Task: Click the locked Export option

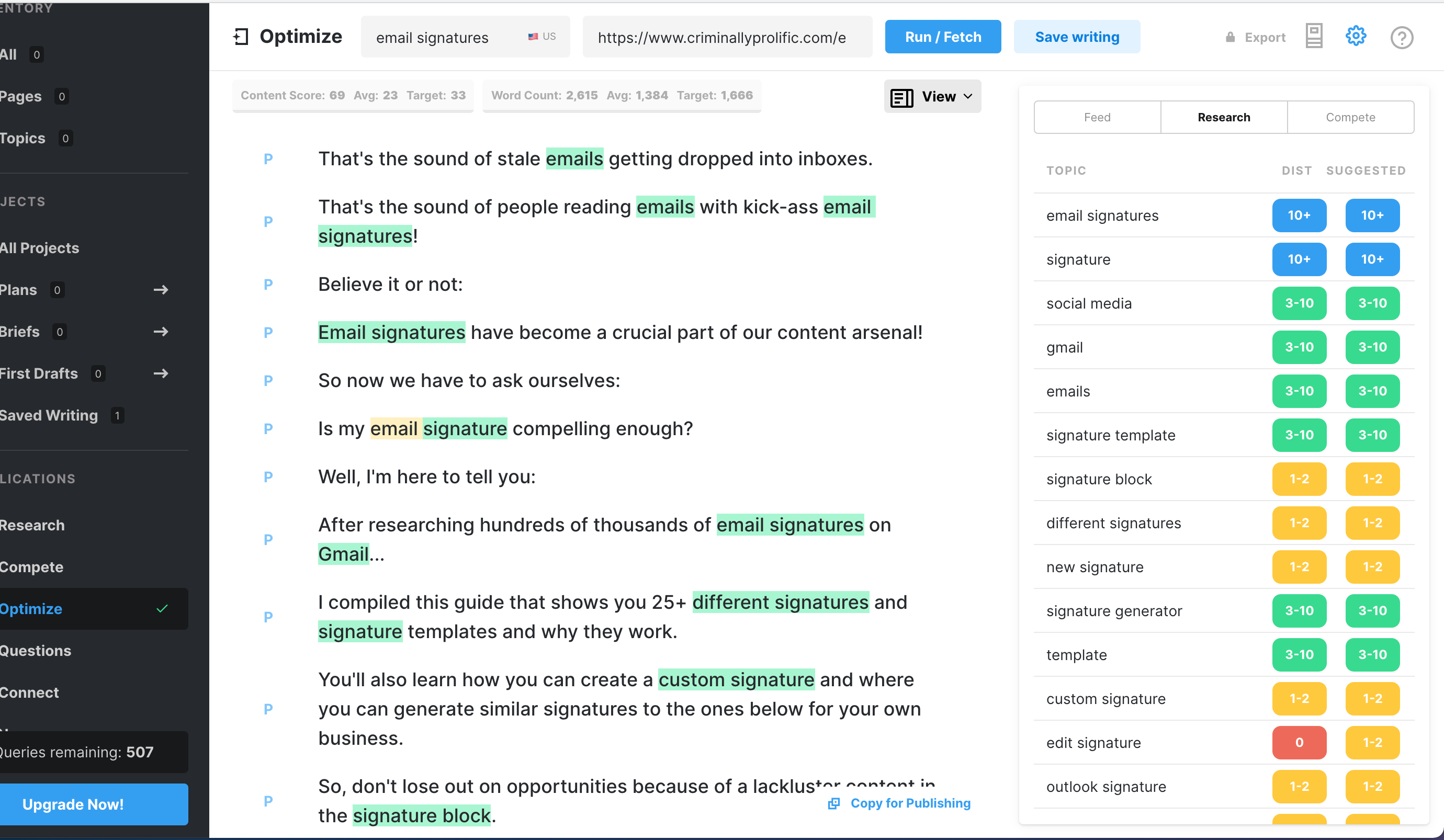Action: 1256,38
